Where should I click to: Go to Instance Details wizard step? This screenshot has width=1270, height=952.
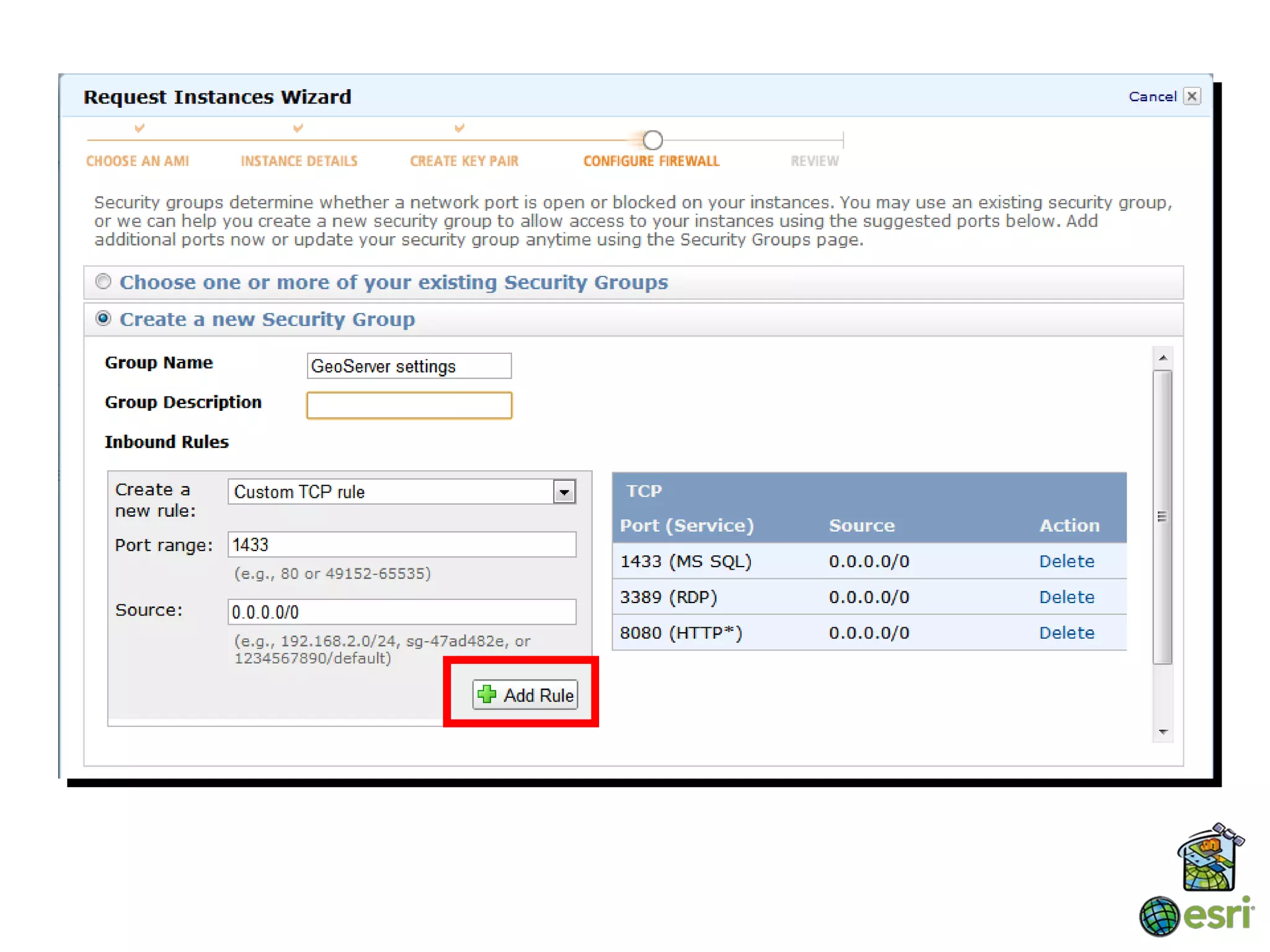299,161
